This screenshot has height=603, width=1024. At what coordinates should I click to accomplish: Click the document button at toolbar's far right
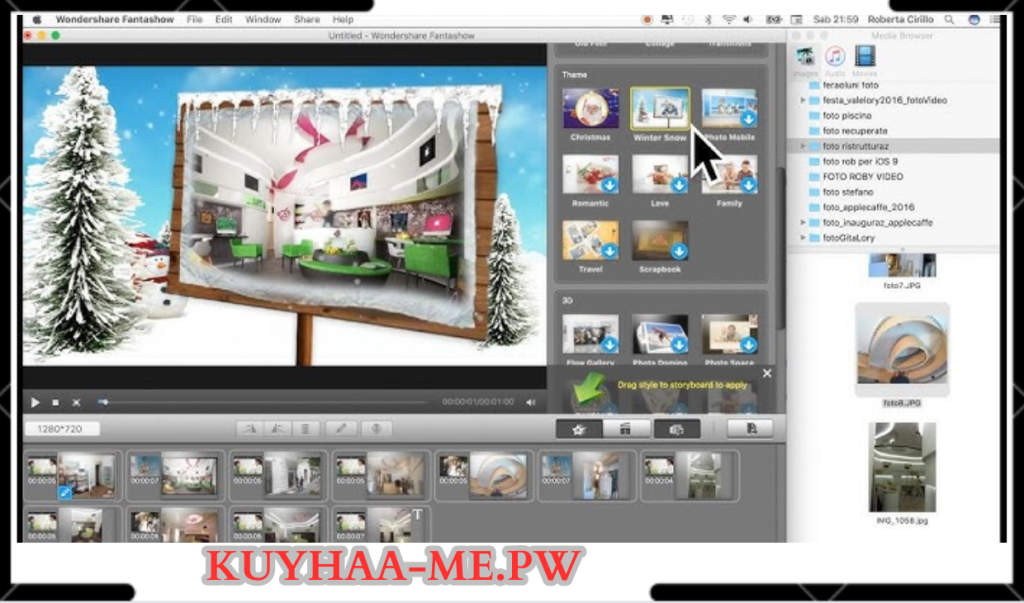click(751, 429)
